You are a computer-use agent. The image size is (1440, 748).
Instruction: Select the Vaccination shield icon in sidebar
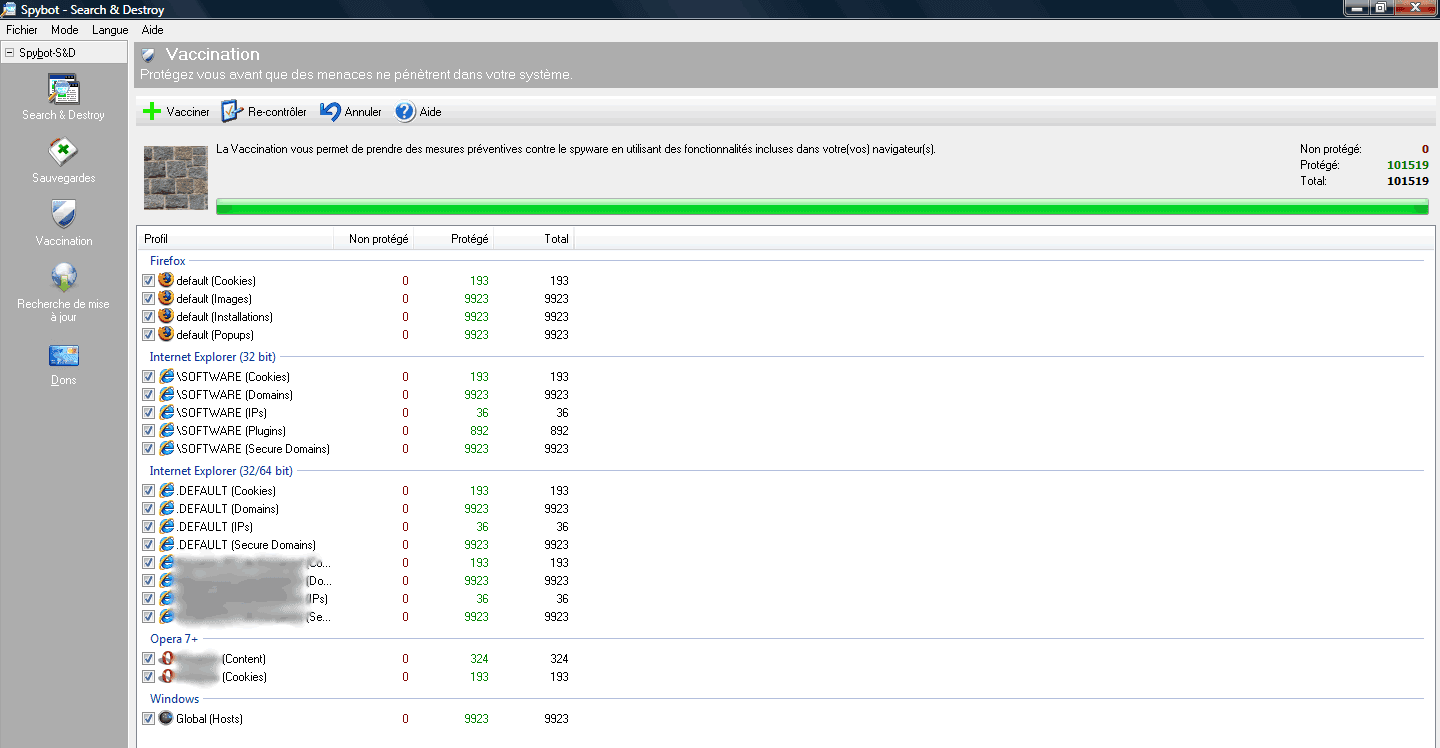click(64, 214)
